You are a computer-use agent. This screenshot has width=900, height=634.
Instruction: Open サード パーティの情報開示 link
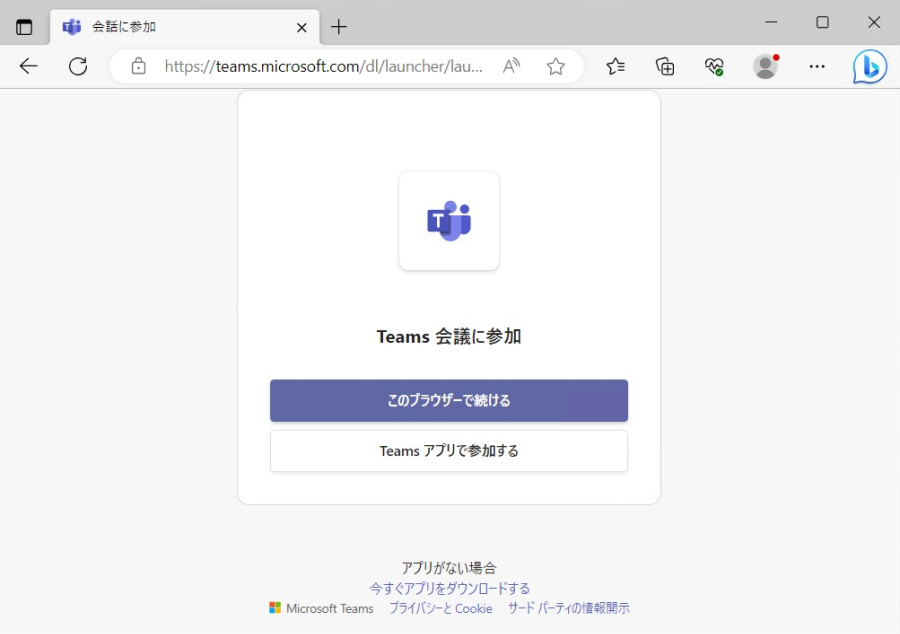pyautogui.click(x=568, y=608)
